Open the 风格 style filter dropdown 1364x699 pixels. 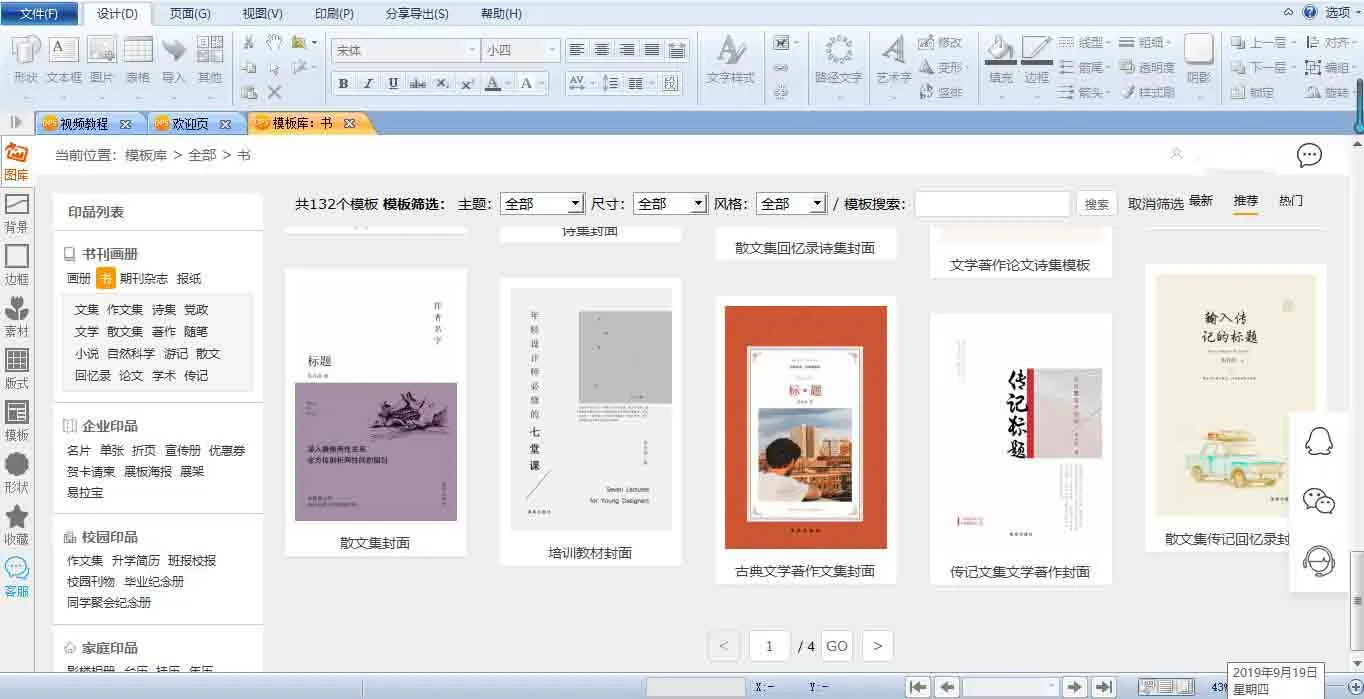[790, 204]
